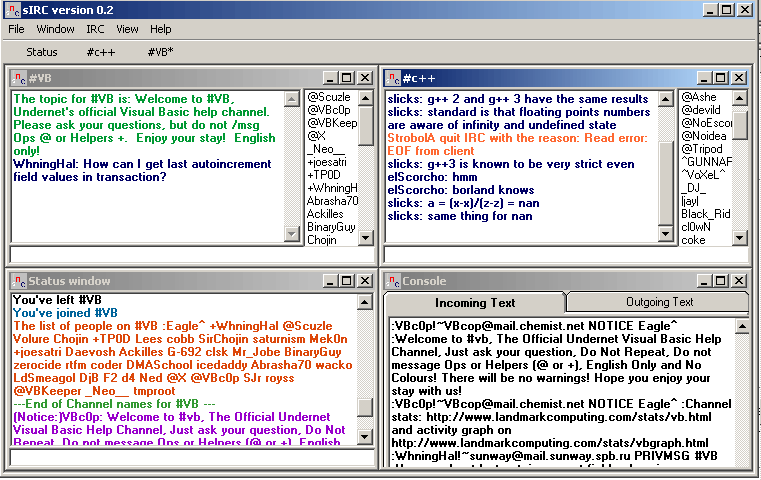This screenshot has width=761, height=480.
Task: Click Console text scrollbar up arrow
Action: click(x=742, y=327)
